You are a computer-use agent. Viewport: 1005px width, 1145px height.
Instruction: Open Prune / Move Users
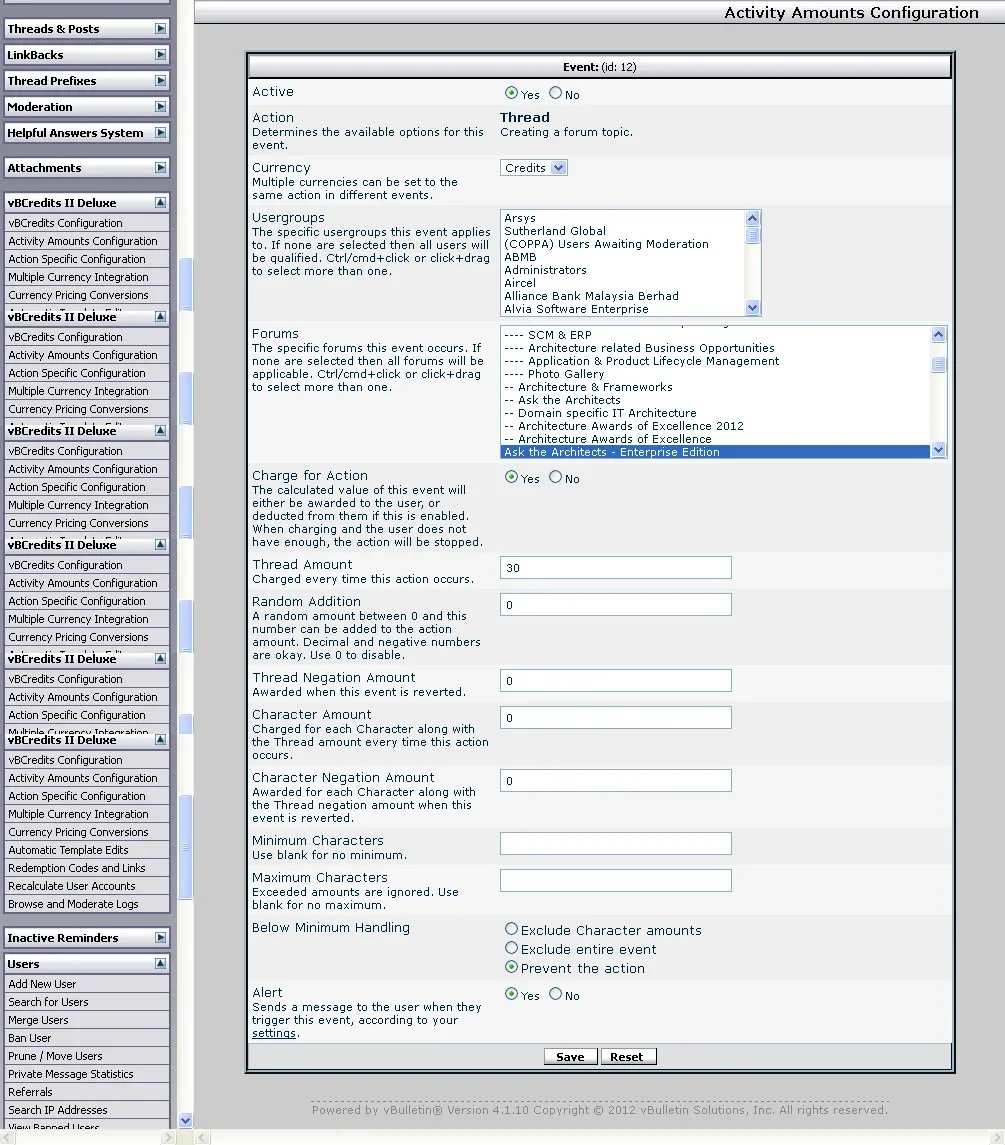pyautogui.click(x=56, y=1056)
